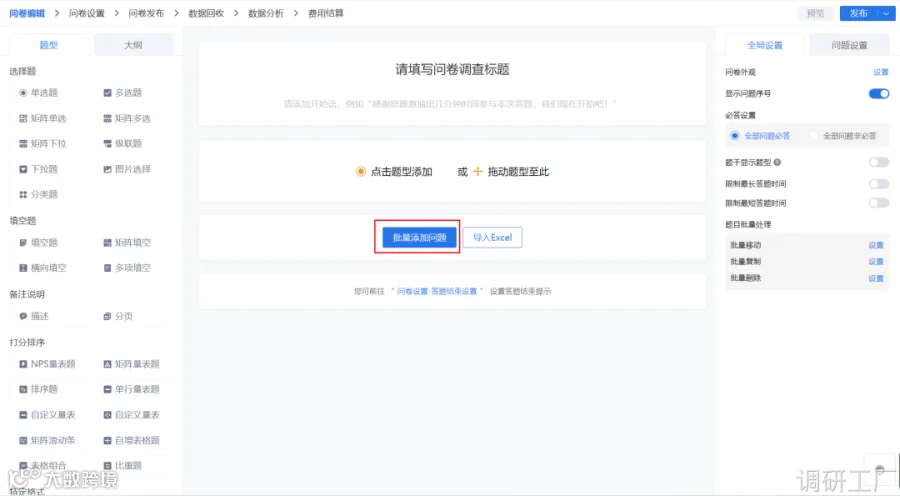Viewport: 900px width, 496px height.
Task: Open the dropdown arrow next to 发布
Action: pyautogui.click(x=886, y=13)
